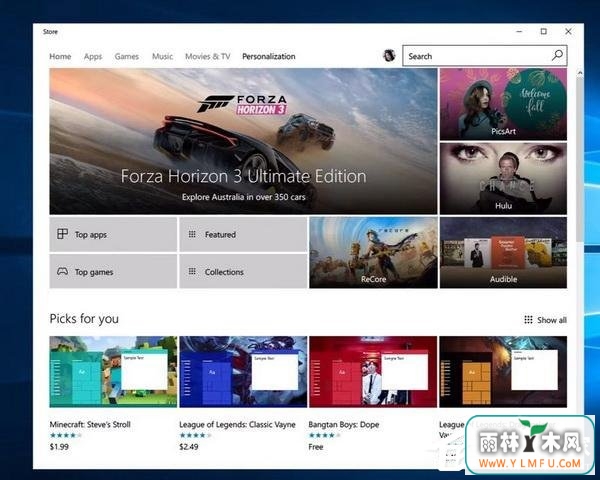Click the $2.49 price

click(189, 447)
